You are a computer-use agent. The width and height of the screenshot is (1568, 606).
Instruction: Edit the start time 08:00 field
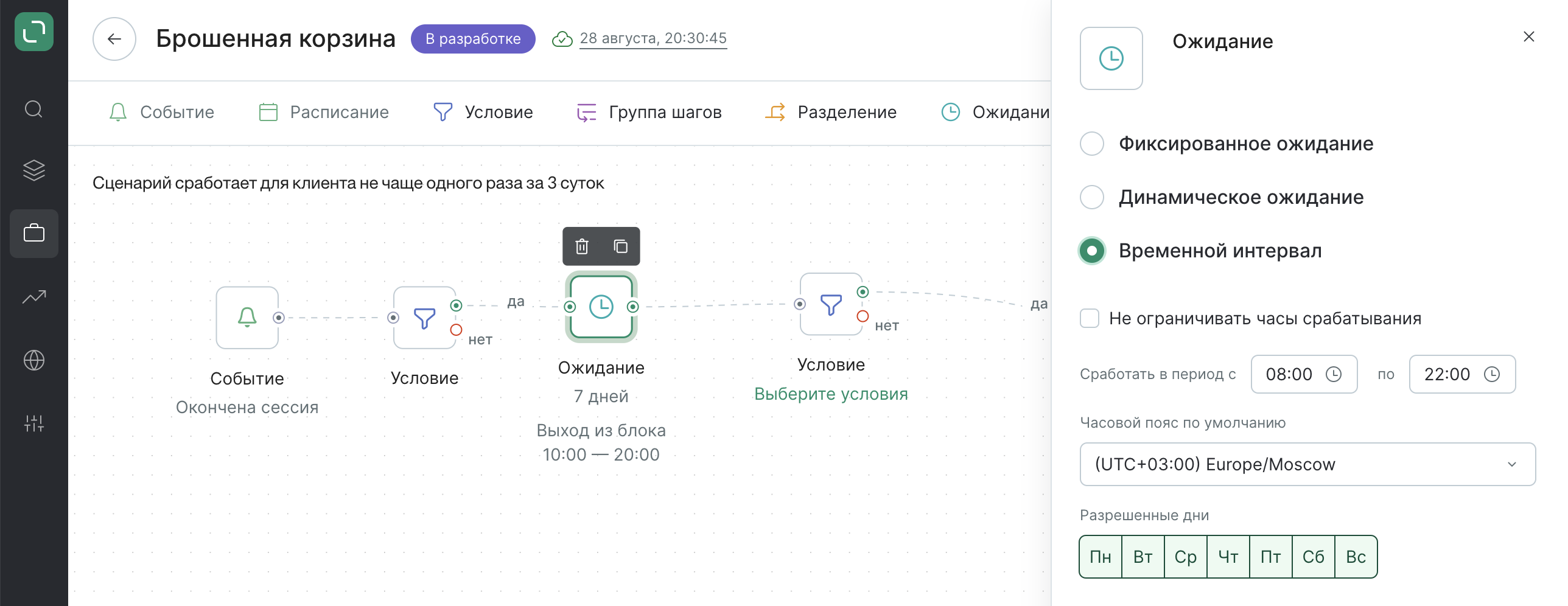click(x=1304, y=374)
